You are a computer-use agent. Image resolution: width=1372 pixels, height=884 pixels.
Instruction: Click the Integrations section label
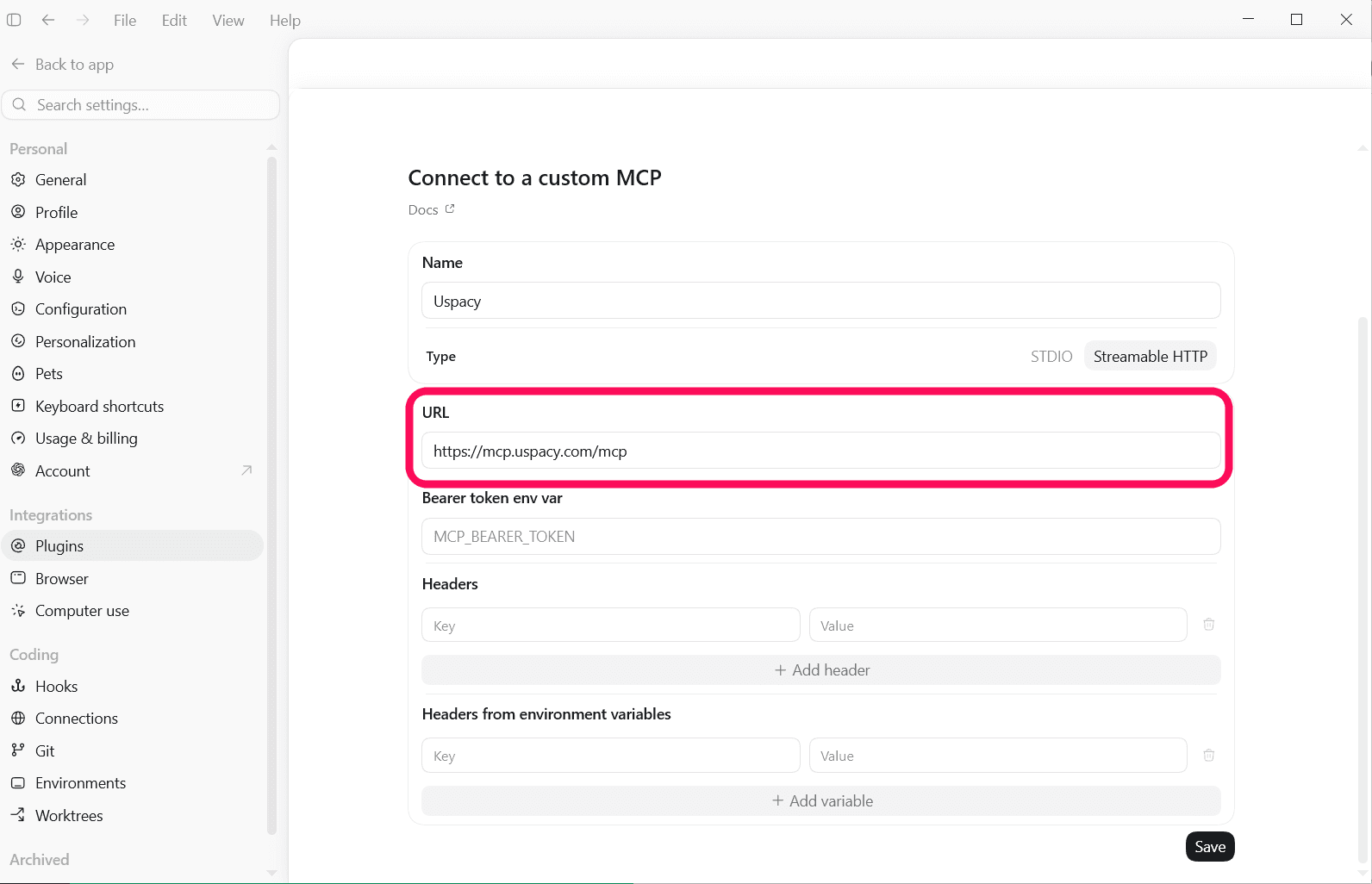pos(50,514)
